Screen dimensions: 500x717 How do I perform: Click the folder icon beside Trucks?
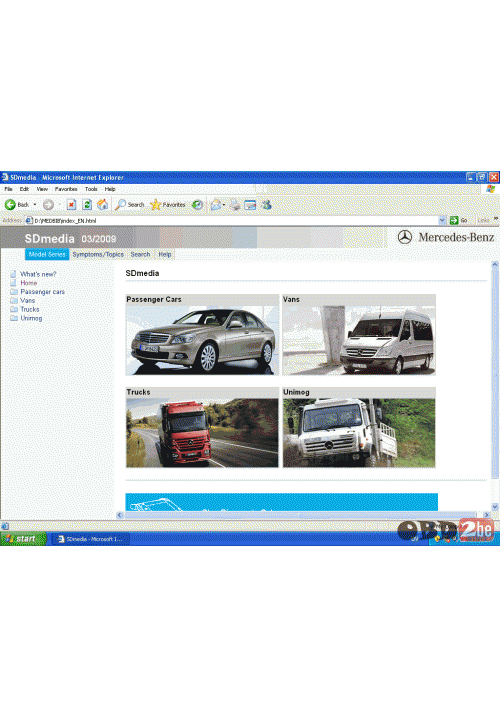(14, 309)
